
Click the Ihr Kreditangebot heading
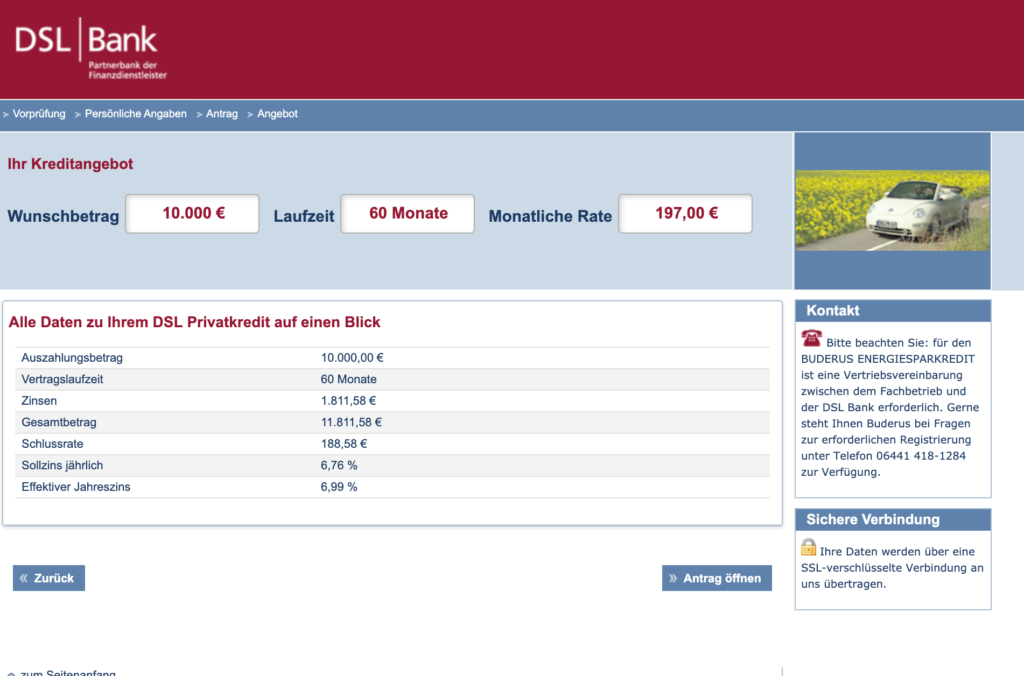click(x=70, y=164)
